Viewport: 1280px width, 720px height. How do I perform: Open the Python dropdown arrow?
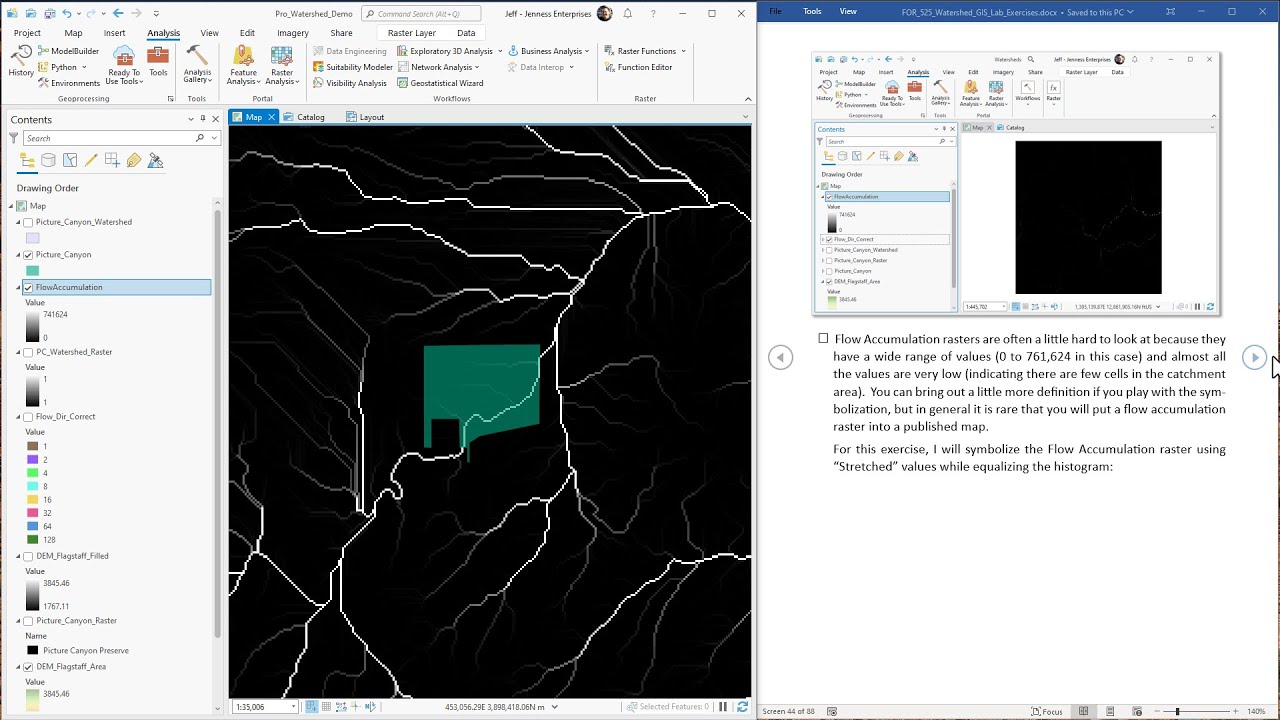pos(83,67)
